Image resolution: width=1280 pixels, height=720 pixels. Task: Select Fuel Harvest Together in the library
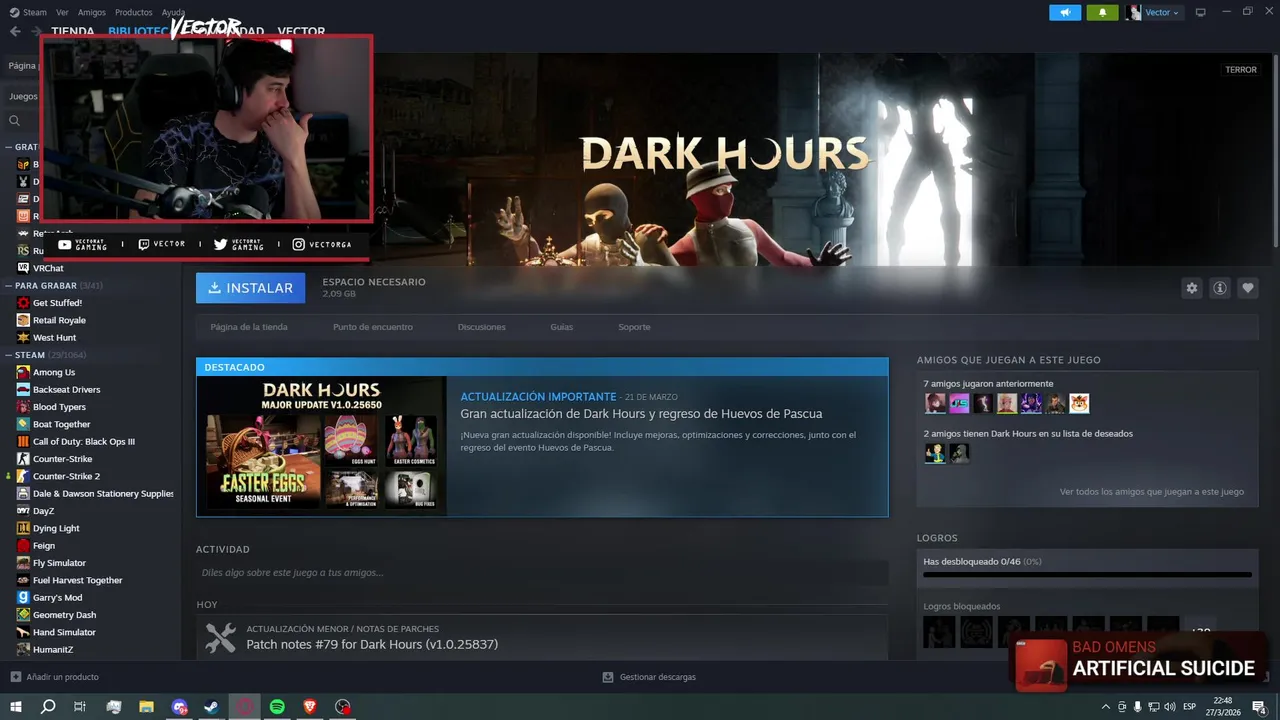point(77,580)
